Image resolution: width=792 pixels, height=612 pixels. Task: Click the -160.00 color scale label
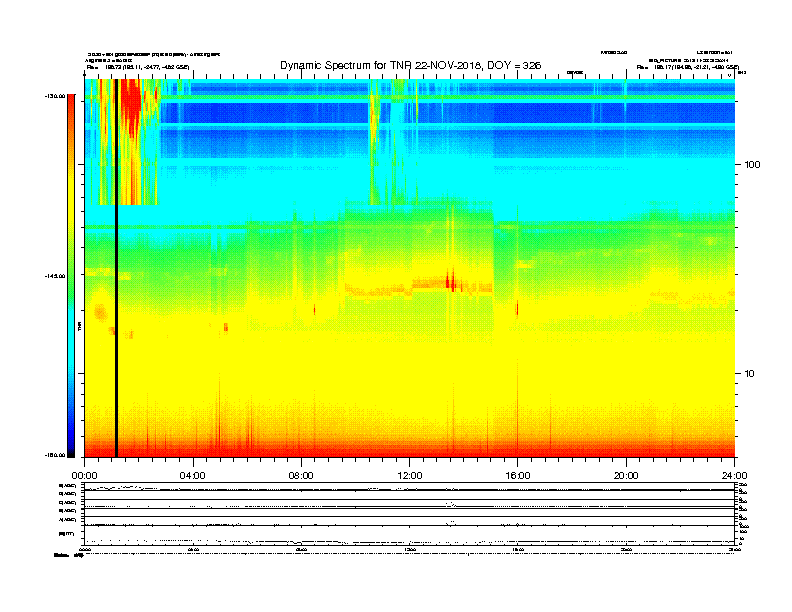(55, 455)
